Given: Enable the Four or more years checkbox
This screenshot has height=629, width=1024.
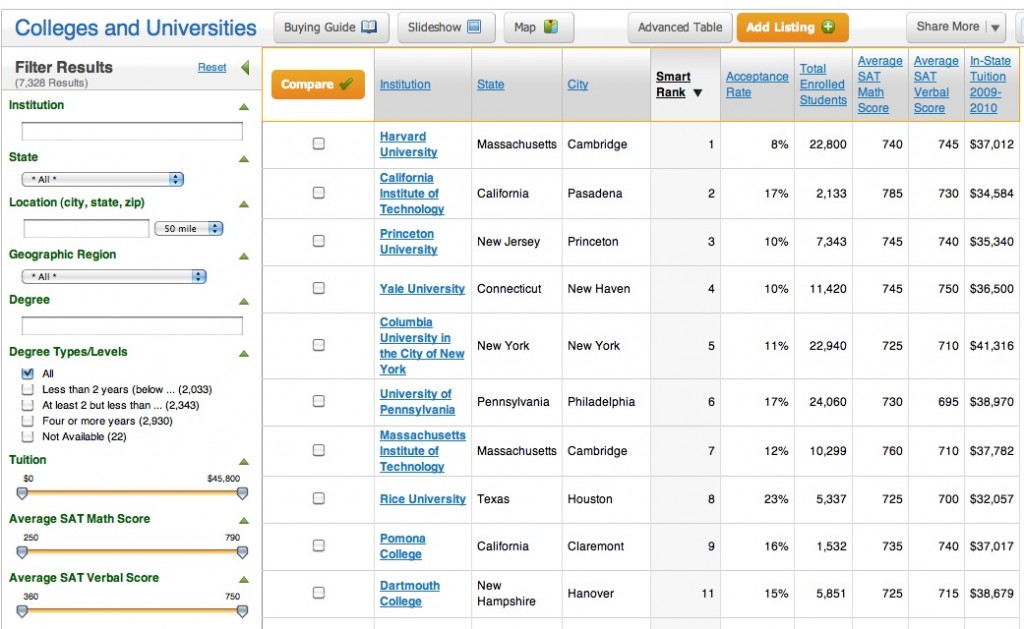Looking at the screenshot, I should click(x=28, y=421).
